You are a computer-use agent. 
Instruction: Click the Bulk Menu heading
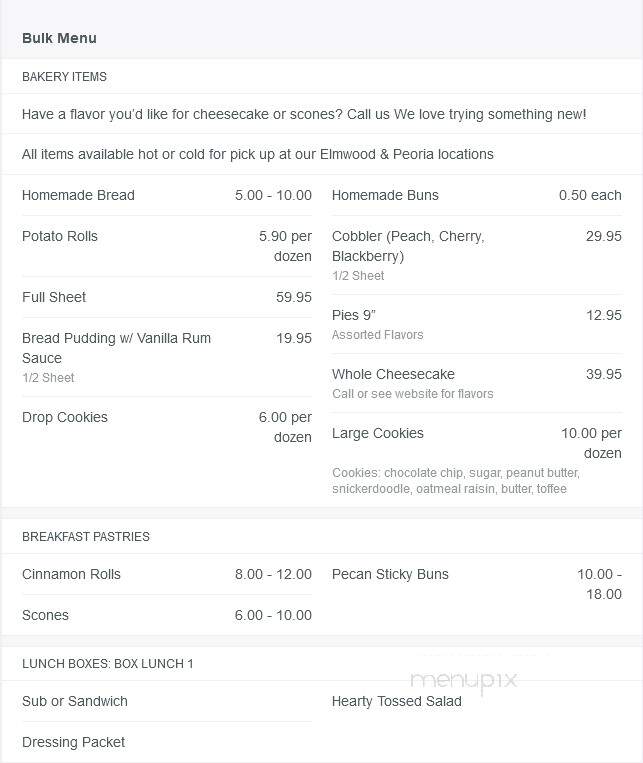click(59, 38)
